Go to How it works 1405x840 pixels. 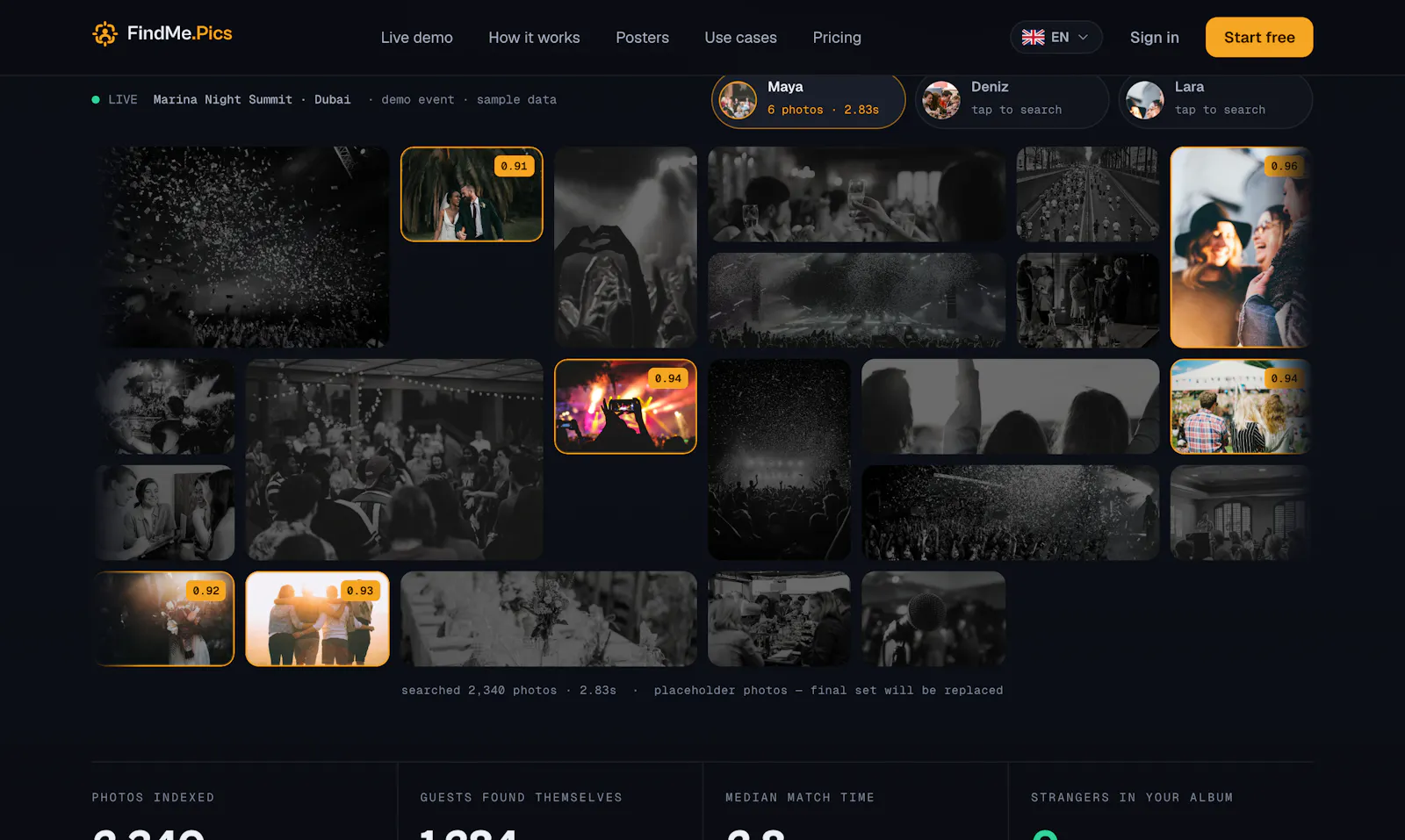click(x=534, y=38)
